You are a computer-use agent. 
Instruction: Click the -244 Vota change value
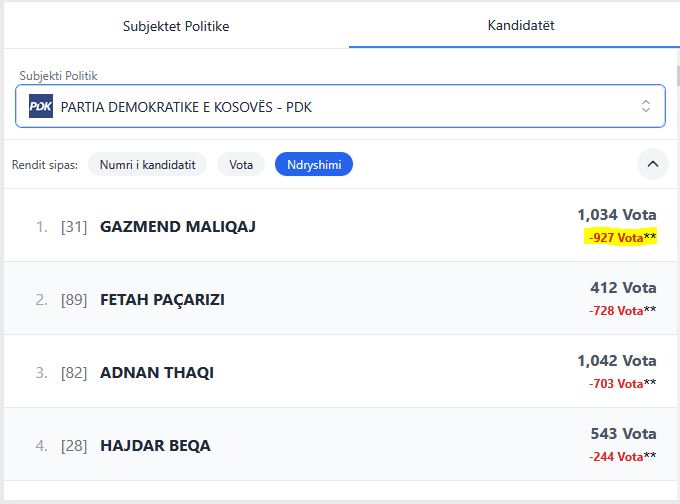[616, 456]
